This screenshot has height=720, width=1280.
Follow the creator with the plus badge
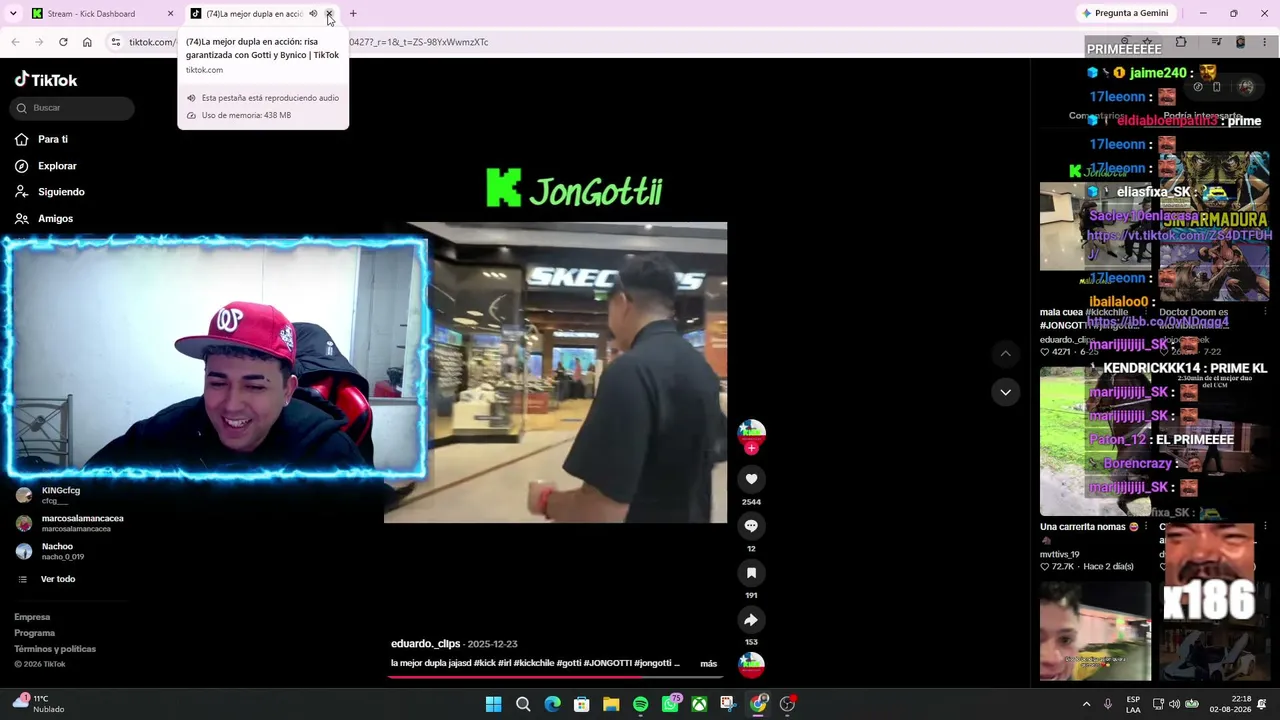tap(751, 449)
